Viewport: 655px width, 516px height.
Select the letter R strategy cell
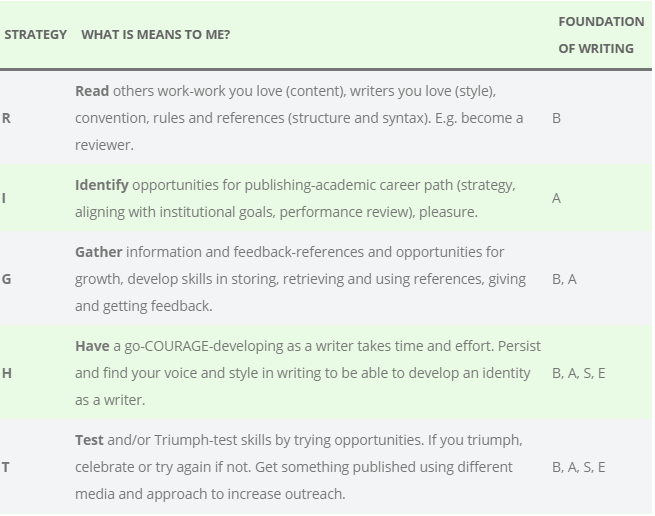(x=7, y=118)
